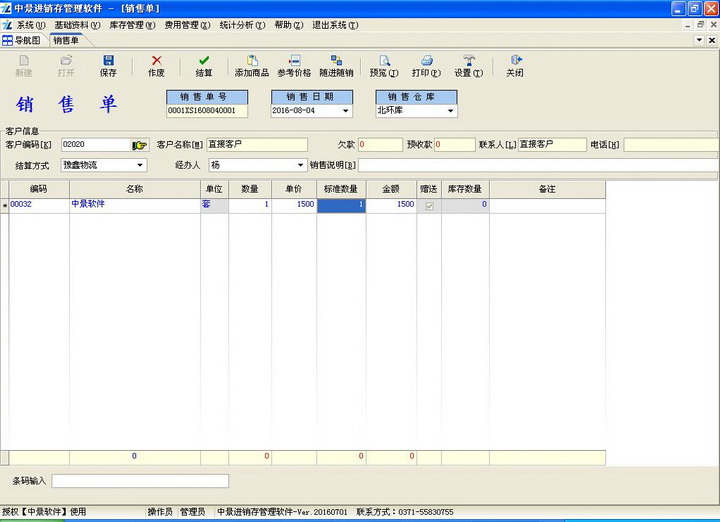Toggle the 赠送 checkbox in row 00032
The width and height of the screenshot is (720, 522).
[429, 206]
